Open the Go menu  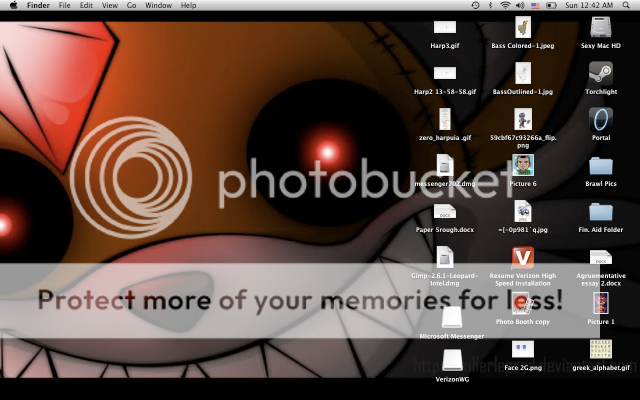pos(131,5)
